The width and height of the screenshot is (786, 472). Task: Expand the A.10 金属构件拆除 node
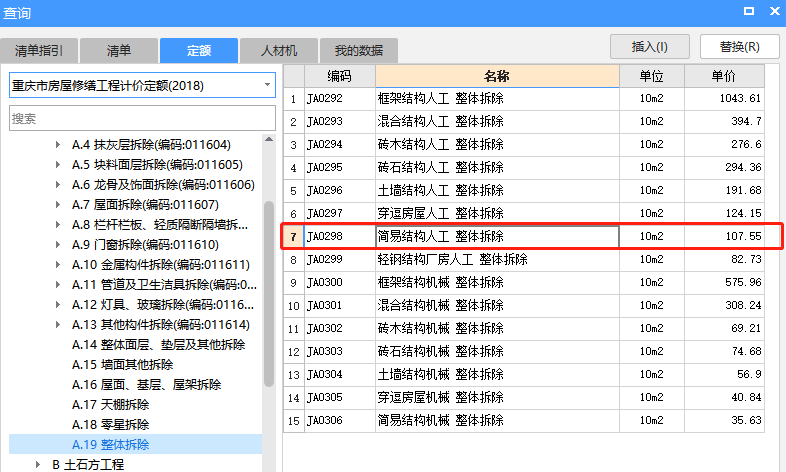coord(58,265)
